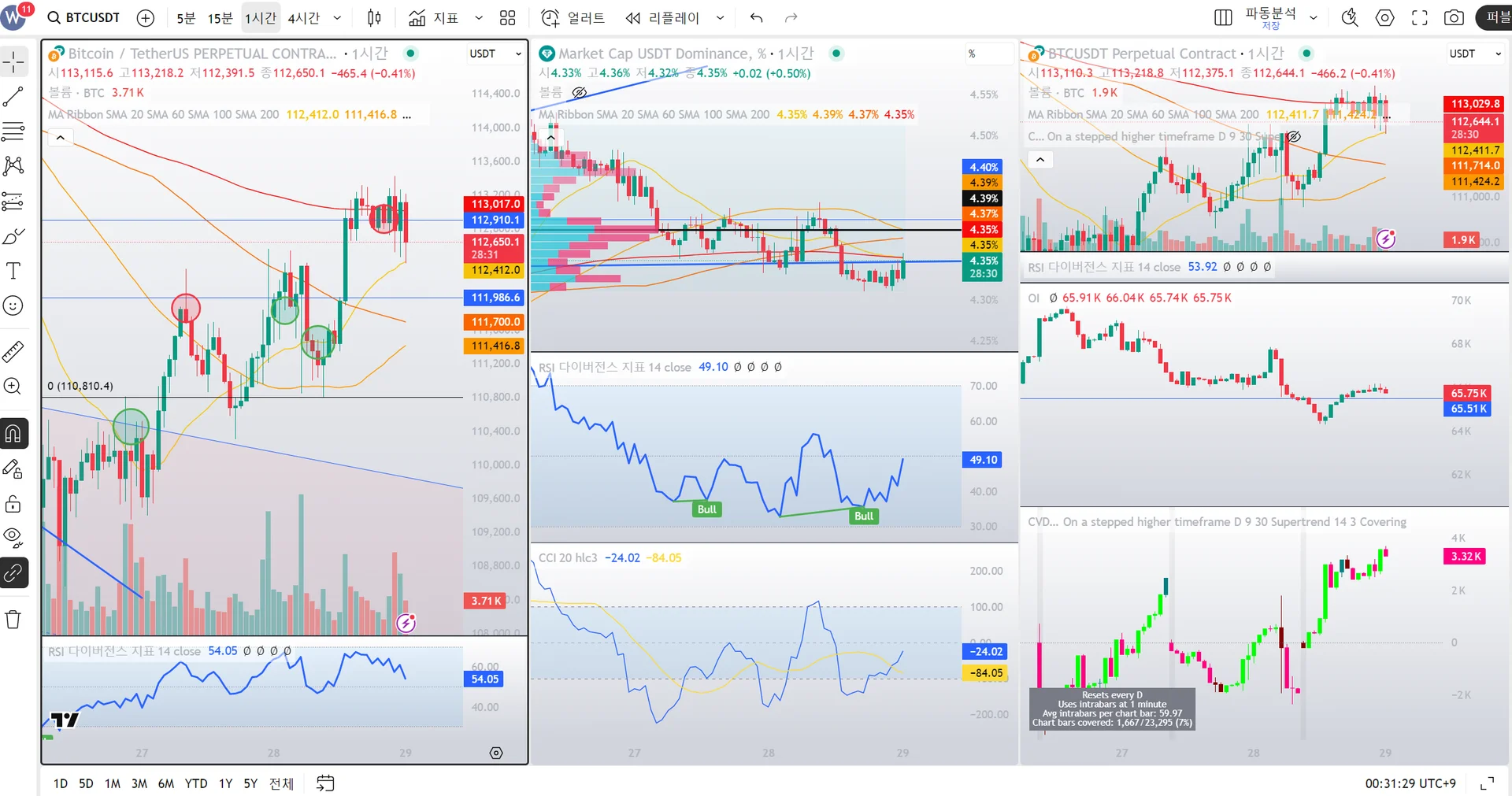Open the USDT currency dropdown on first chart
Viewport: 1512px width, 796px height.
click(495, 54)
